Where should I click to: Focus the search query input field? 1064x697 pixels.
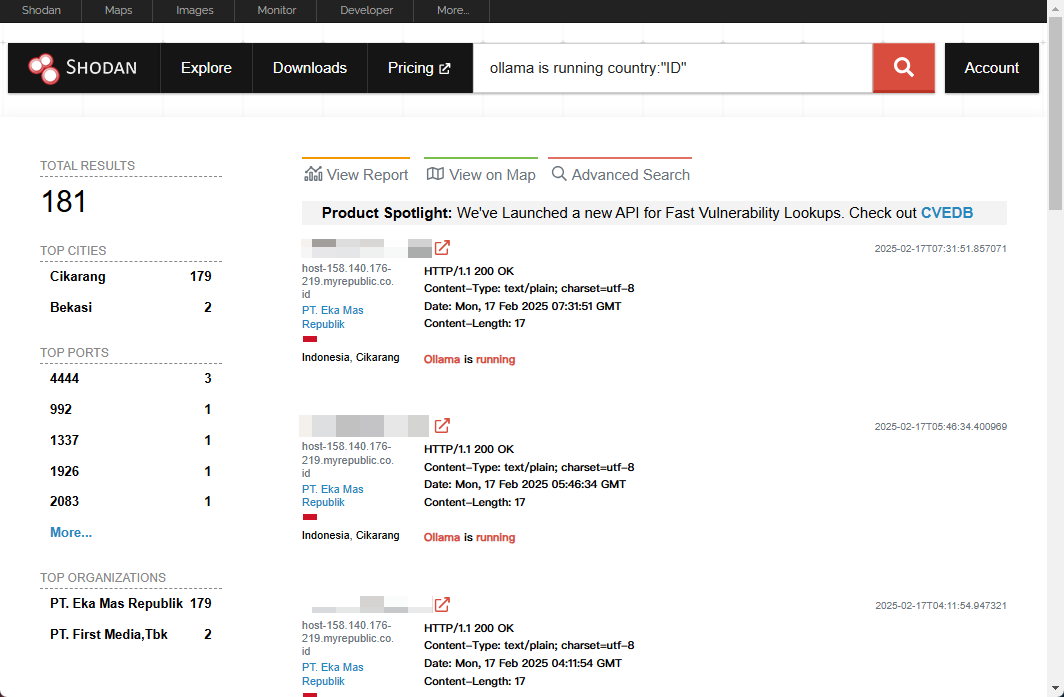pyautogui.click(x=672, y=68)
